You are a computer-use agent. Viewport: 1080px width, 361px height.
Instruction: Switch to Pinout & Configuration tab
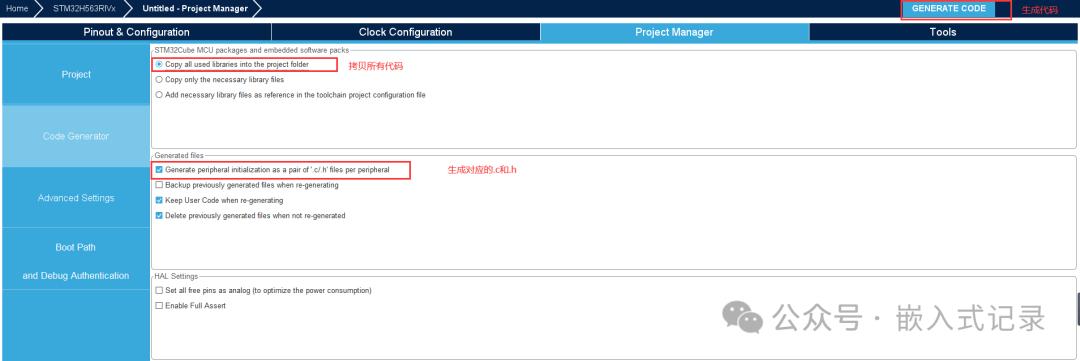(136, 32)
